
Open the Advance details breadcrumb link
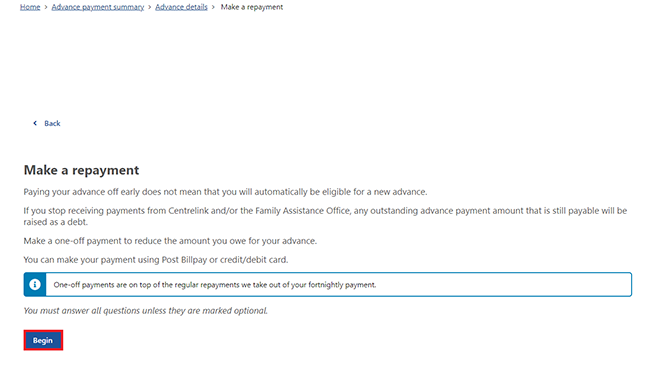[181, 7]
